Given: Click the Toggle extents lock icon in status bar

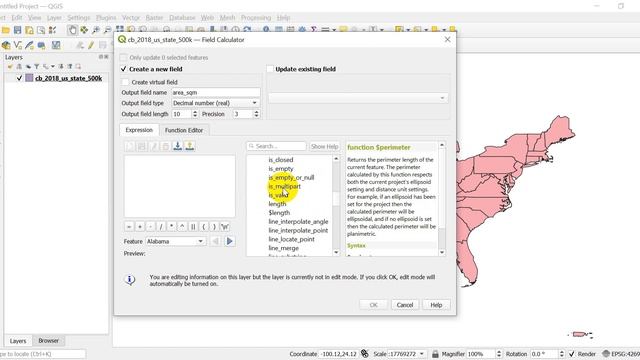Looking at the screenshot, I should (435, 354).
